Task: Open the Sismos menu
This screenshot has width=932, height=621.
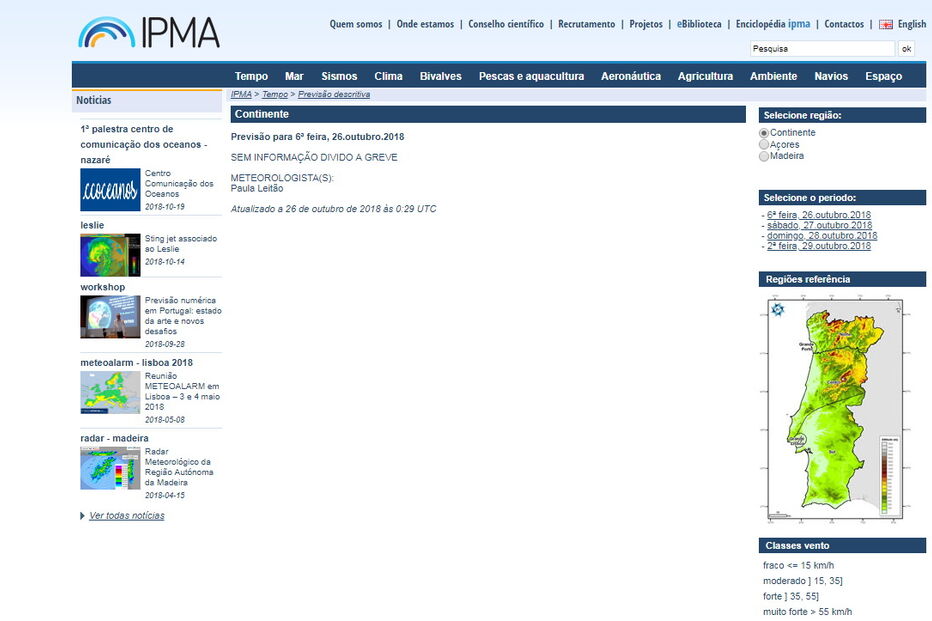Action: 339,76
